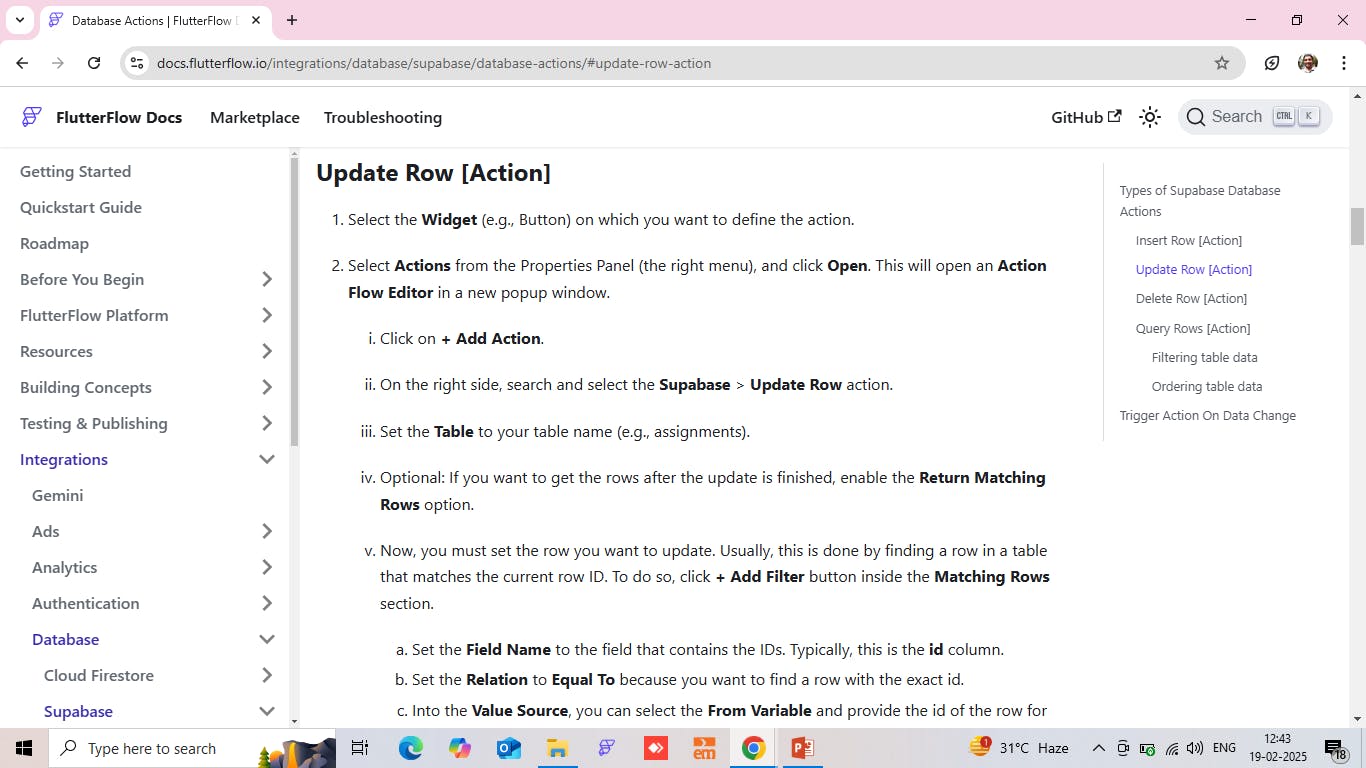Jump to Filtering table data

coord(1205,357)
